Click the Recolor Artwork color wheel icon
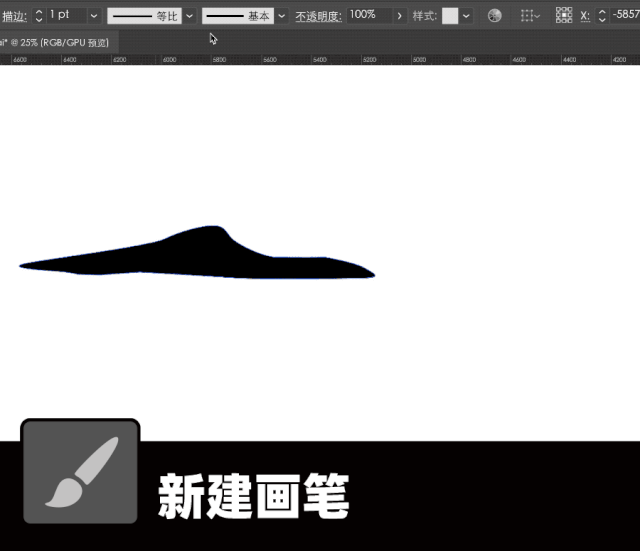 [494, 16]
